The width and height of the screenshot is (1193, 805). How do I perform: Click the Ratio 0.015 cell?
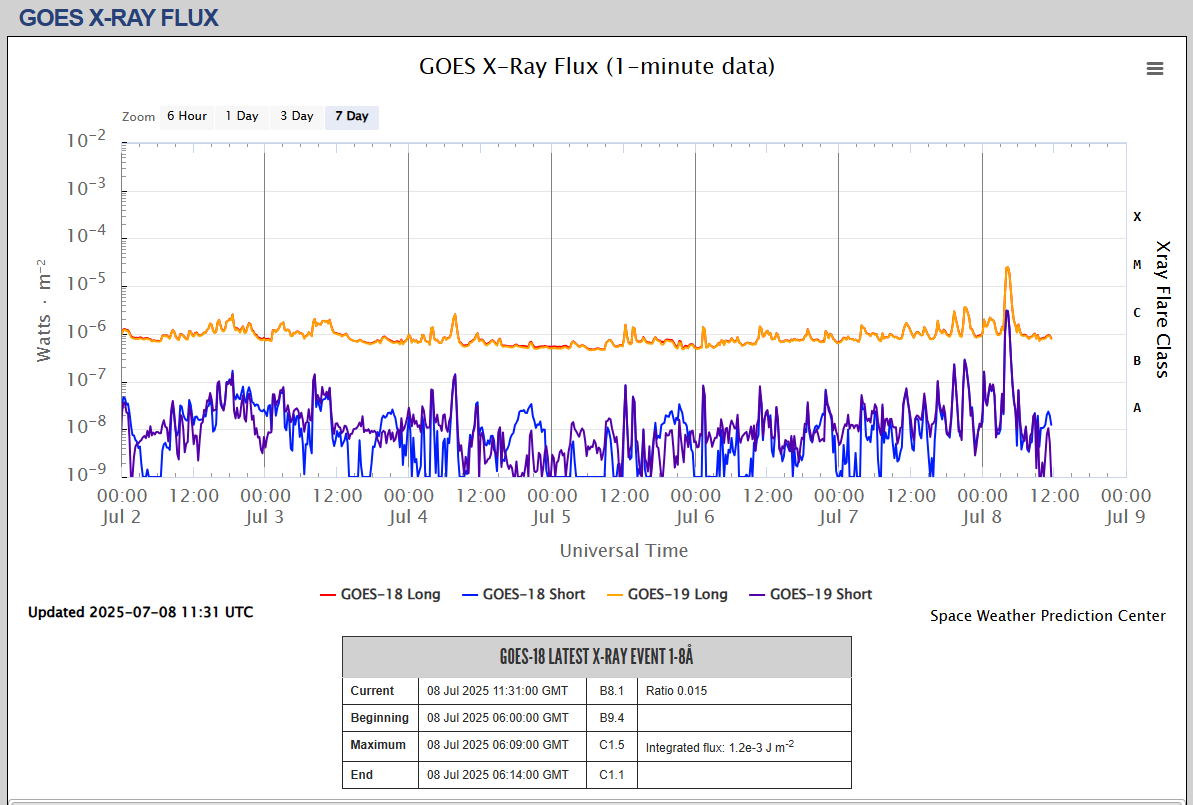tap(744, 691)
